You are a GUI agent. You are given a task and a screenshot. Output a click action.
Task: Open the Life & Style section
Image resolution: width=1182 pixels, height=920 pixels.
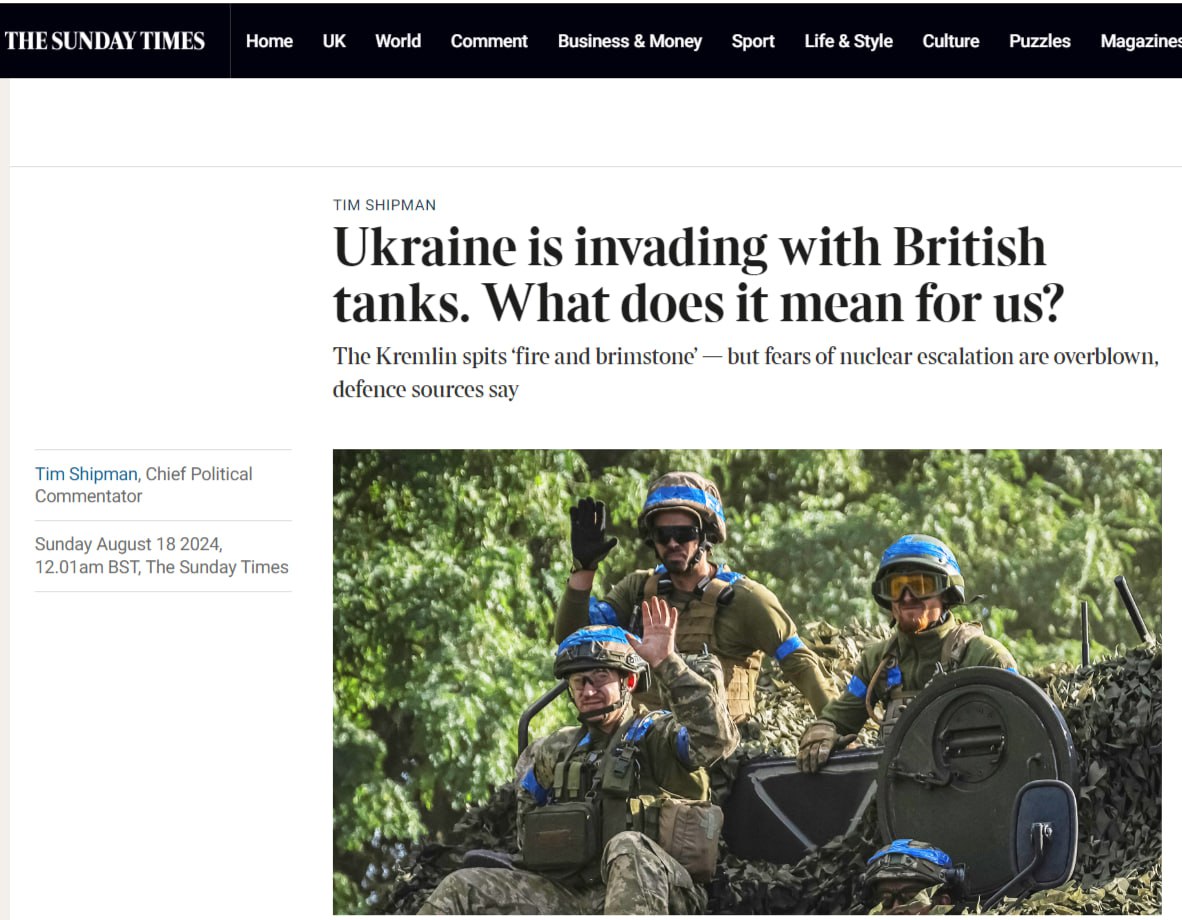tap(848, 41)
